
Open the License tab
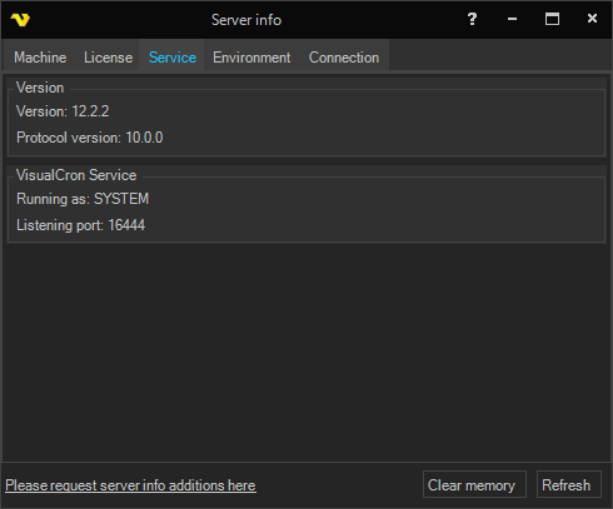pyautogui.click(x=108, y=57)
